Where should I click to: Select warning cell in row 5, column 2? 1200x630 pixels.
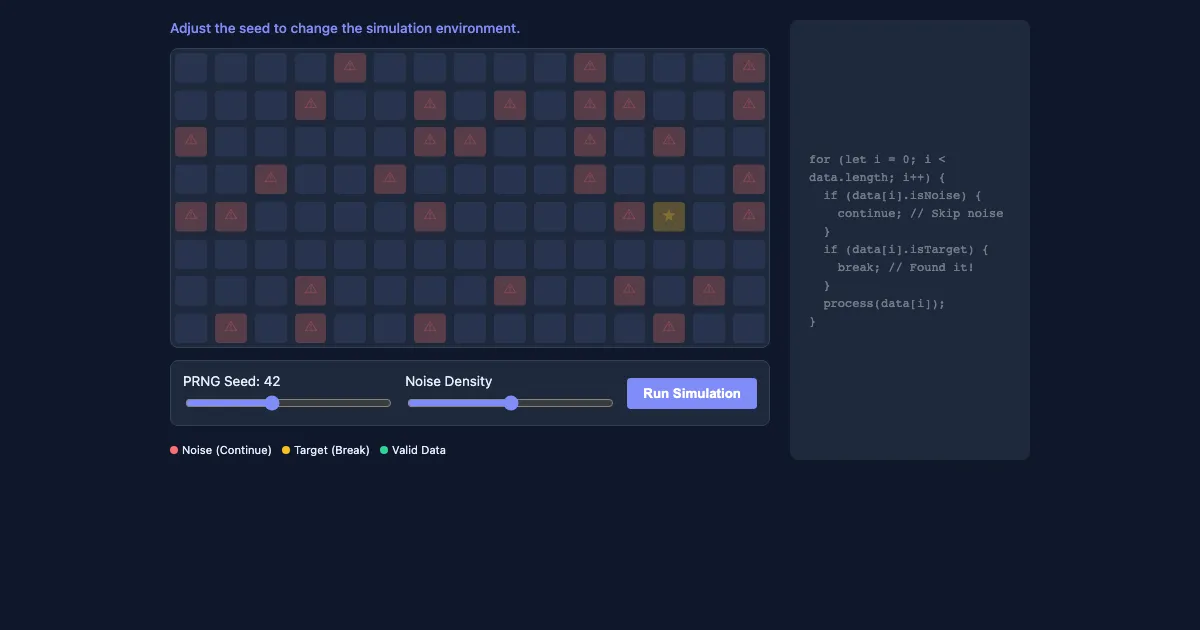tap(230, 216)
